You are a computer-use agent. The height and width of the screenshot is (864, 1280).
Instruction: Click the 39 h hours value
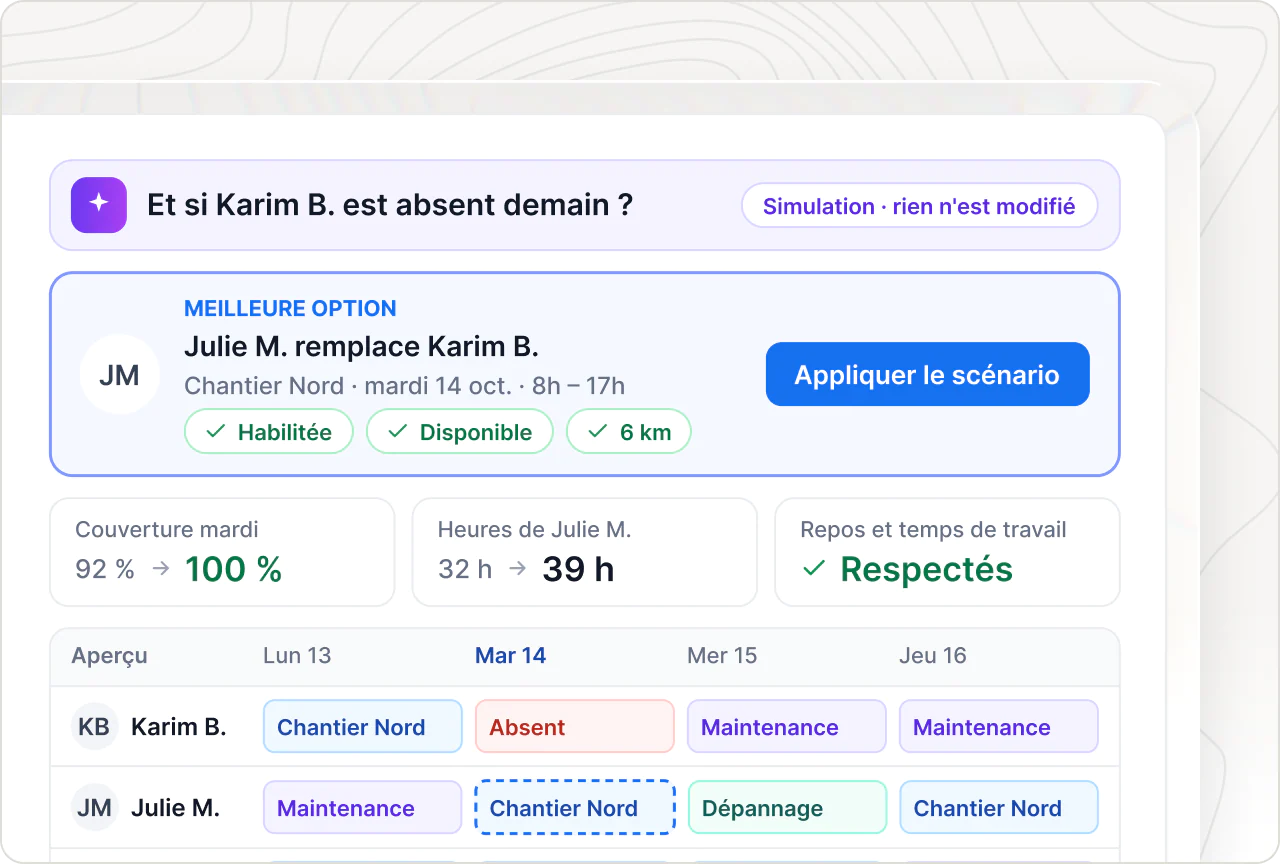(578, 569)
